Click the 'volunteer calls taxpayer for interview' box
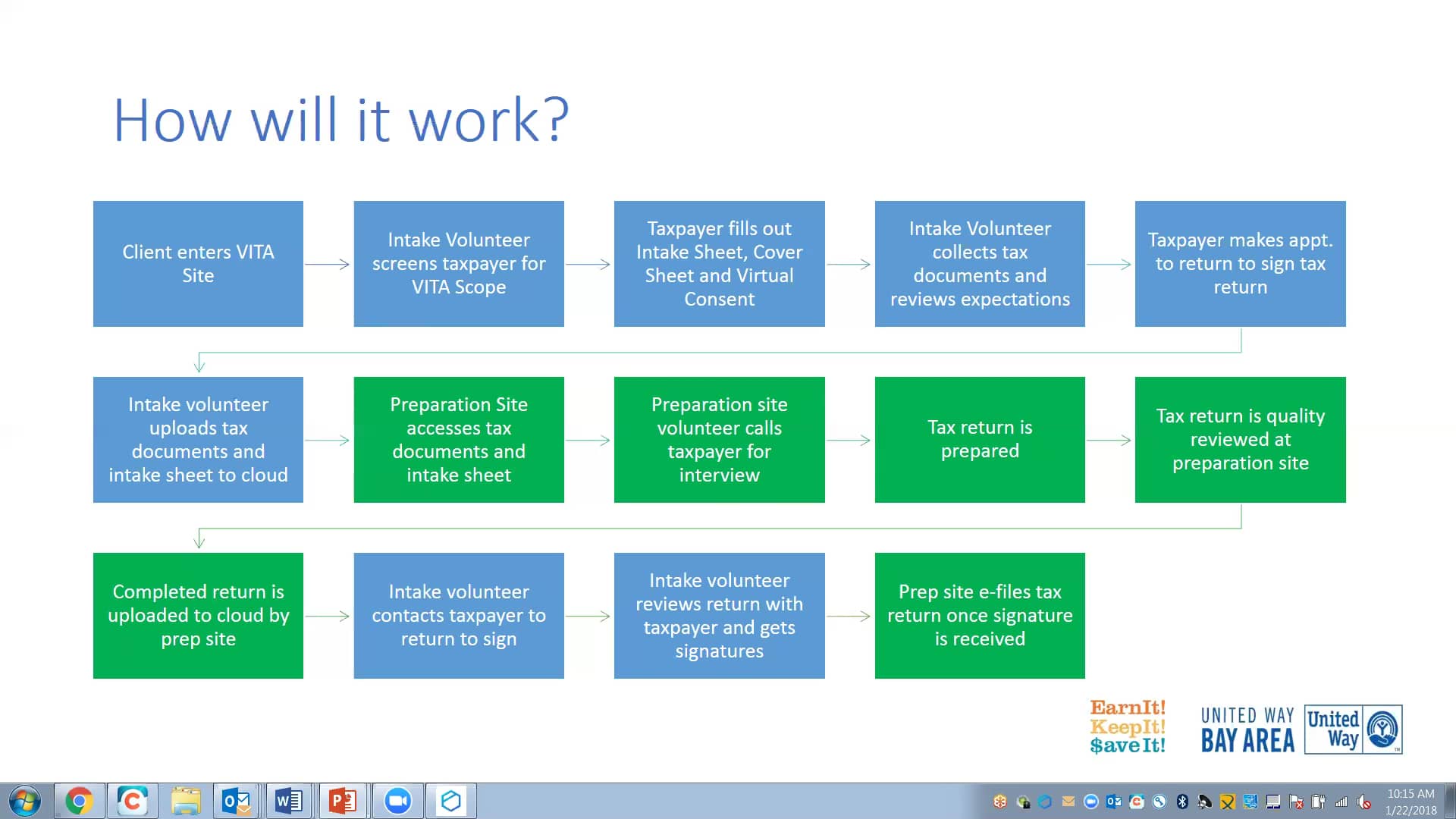This screenshot has width=1456, height=819. click(720, 440)
